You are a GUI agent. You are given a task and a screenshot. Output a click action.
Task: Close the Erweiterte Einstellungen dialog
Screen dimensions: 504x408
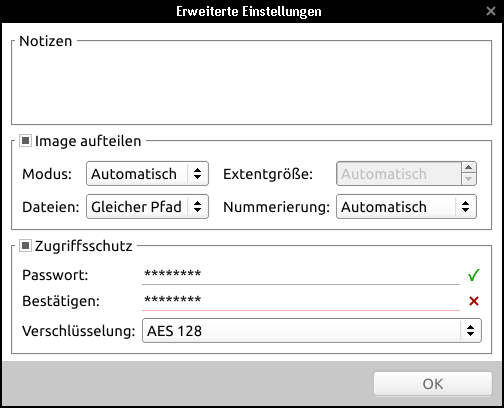tap(491, 11)
